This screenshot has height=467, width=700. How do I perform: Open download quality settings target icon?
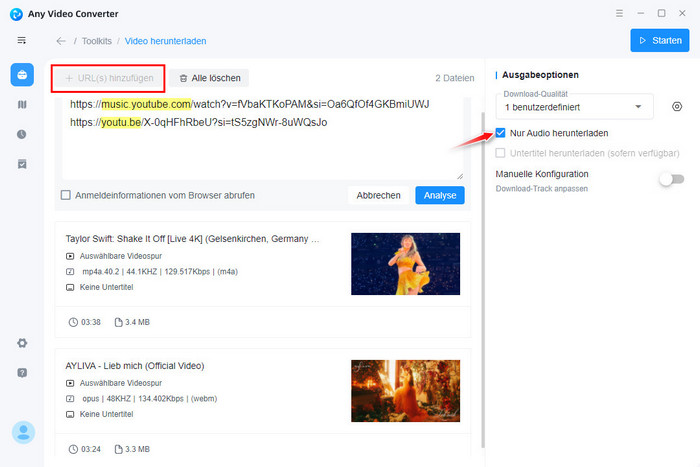(677, 107)
